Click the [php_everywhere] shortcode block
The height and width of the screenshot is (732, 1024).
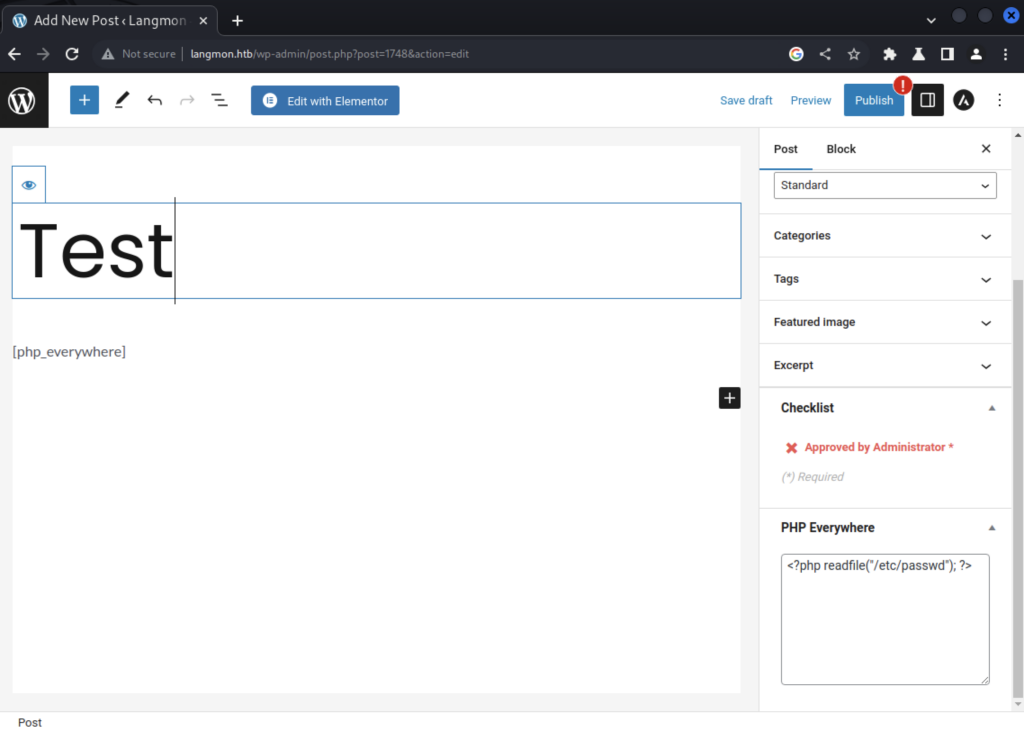69,352
